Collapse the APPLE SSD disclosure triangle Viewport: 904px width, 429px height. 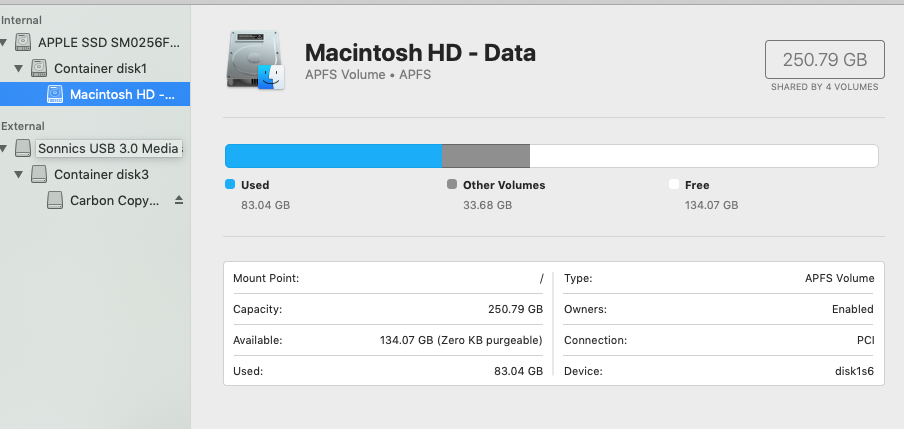[x=5, y=43]
